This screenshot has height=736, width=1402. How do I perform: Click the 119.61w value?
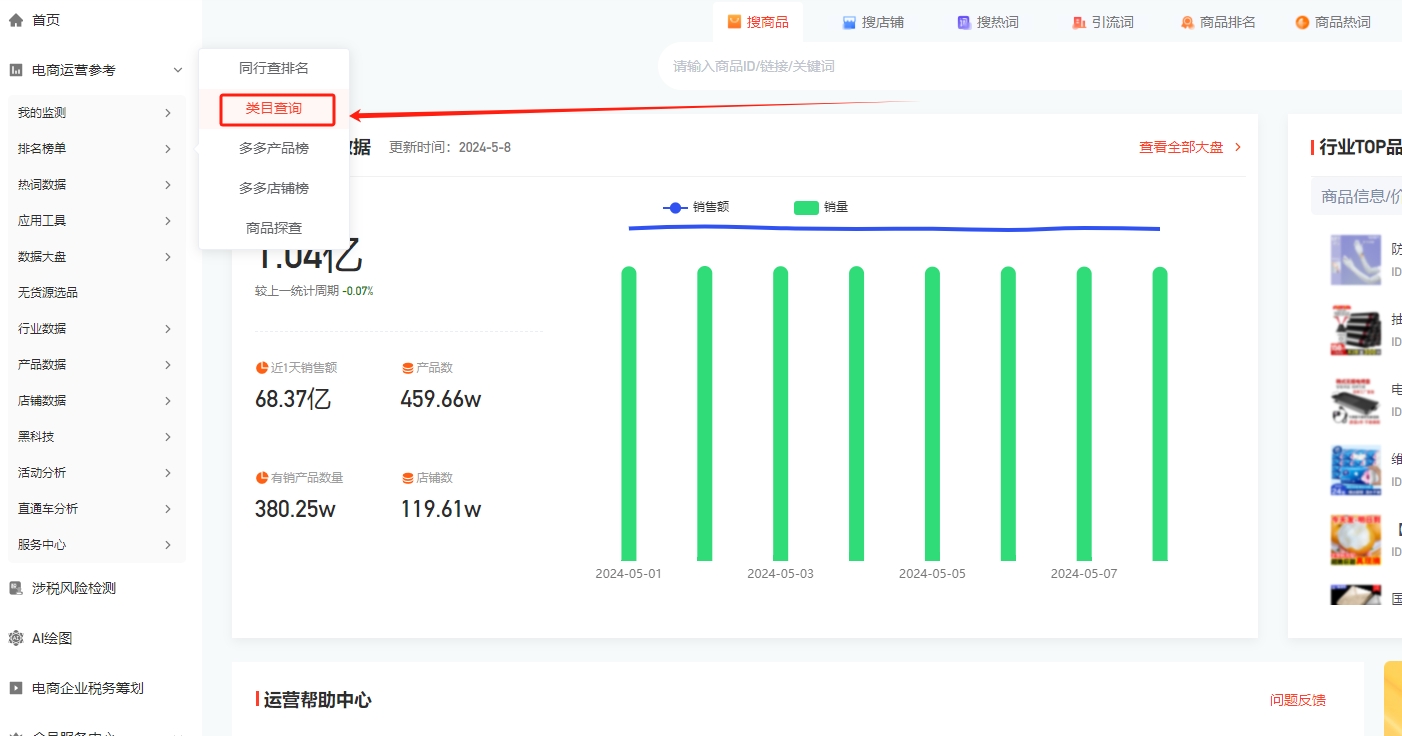tap(441, 509)
